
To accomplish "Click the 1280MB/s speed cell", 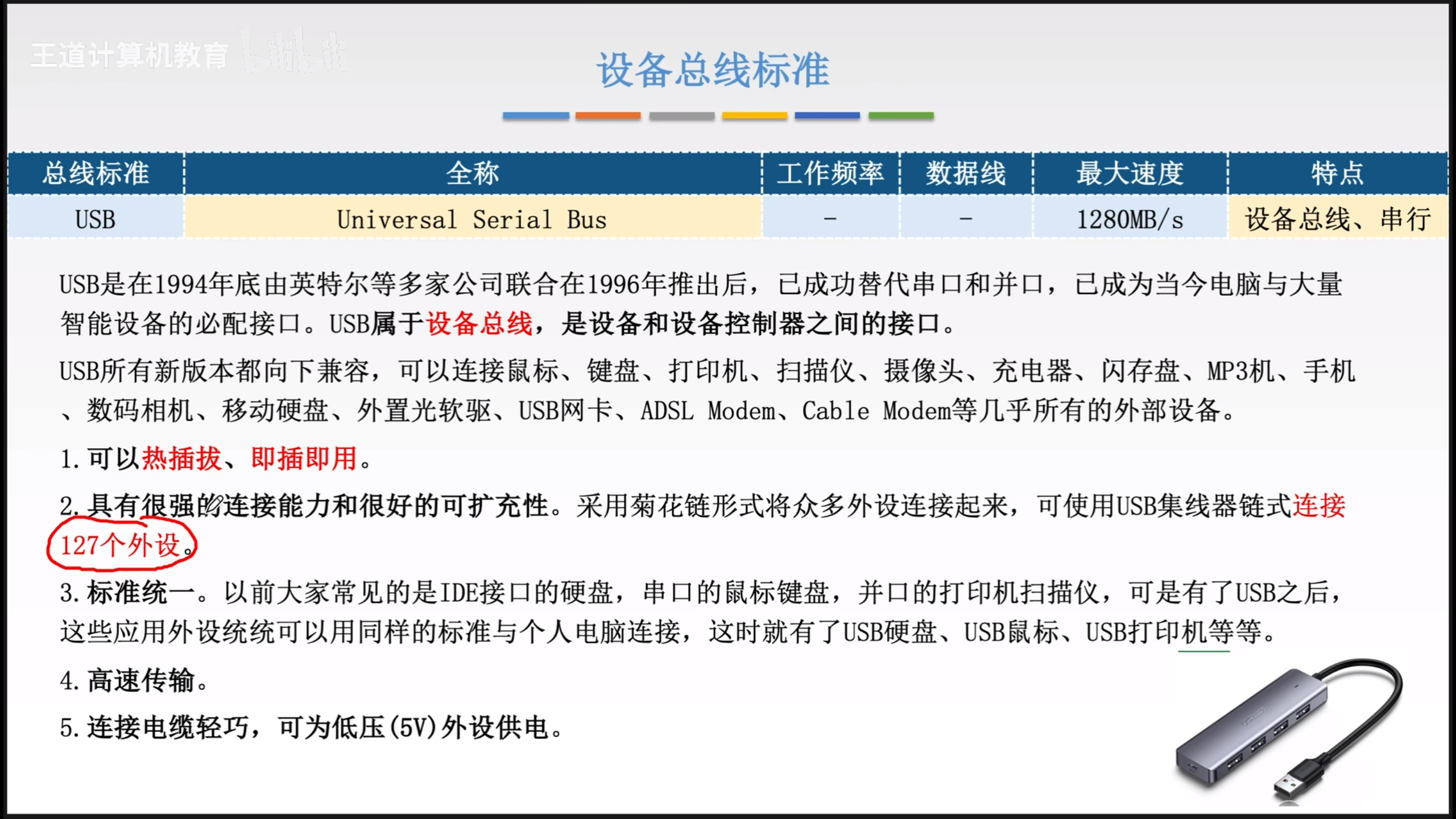I will coord(1130,219).
